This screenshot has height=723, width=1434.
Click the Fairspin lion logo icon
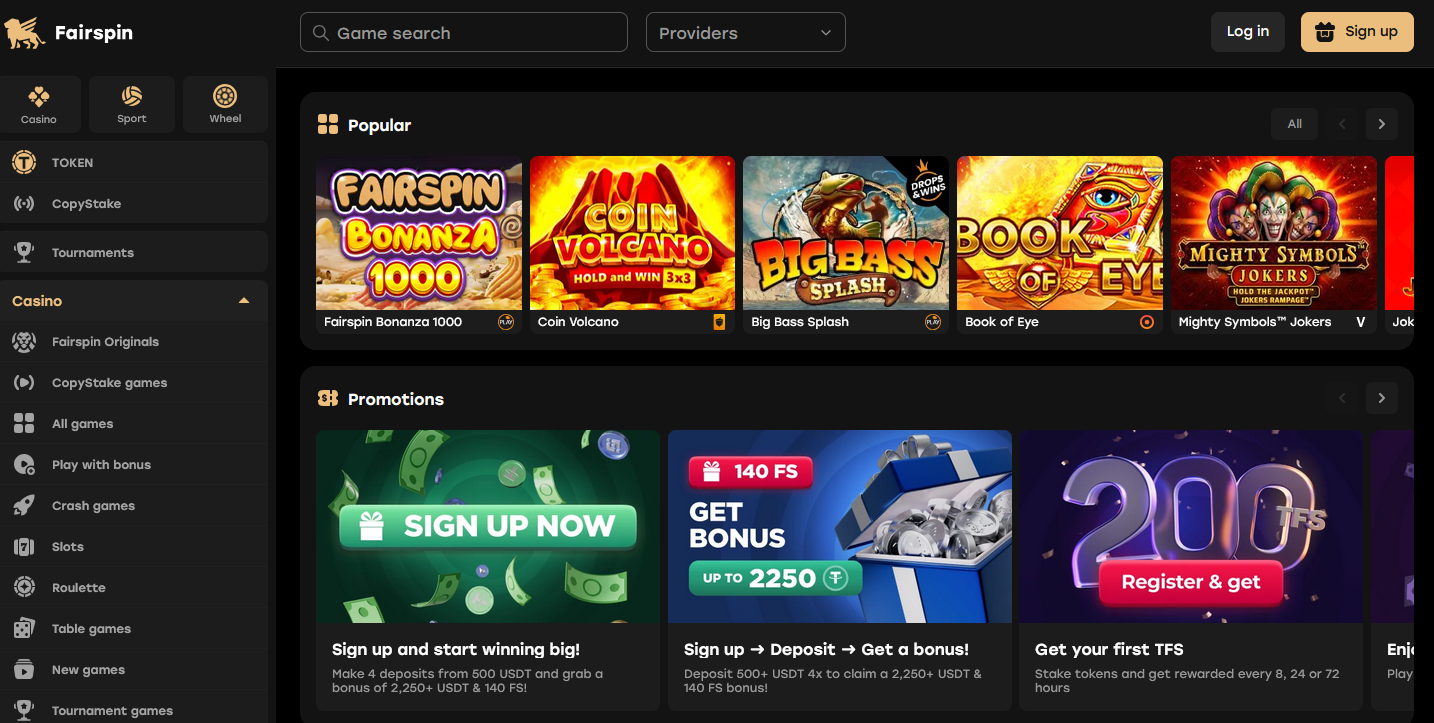(25, 33)
